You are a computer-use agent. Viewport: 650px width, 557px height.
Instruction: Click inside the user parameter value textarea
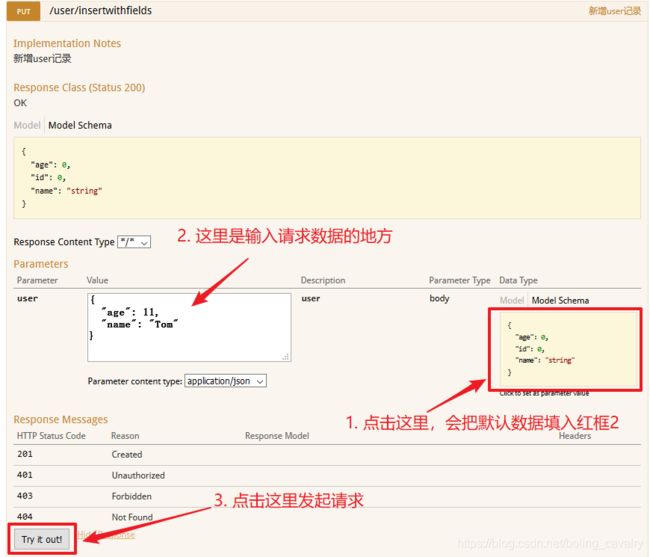tap(188, 326)
